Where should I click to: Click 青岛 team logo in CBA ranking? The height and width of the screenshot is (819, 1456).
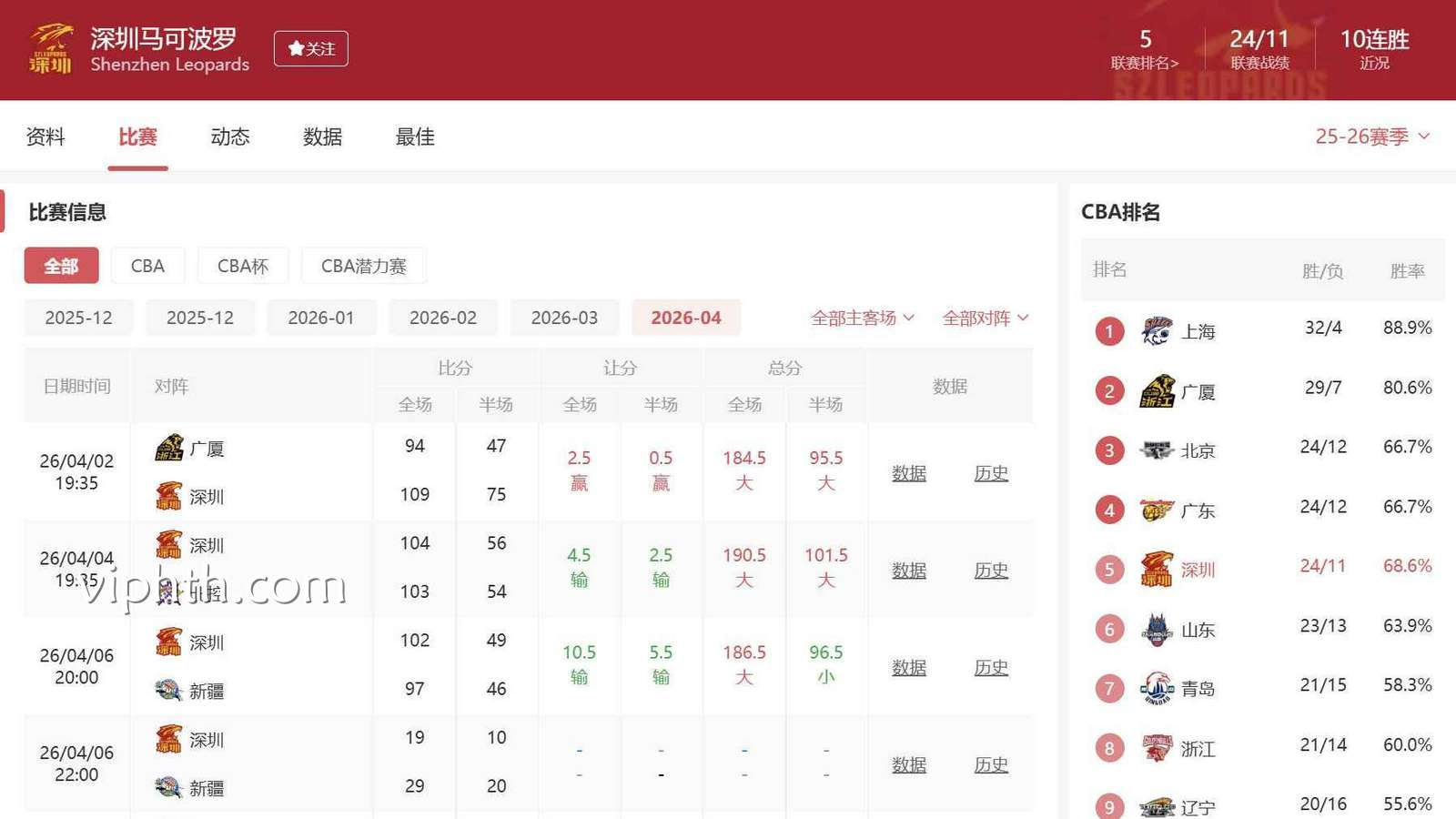click(x=1157, y=689)
